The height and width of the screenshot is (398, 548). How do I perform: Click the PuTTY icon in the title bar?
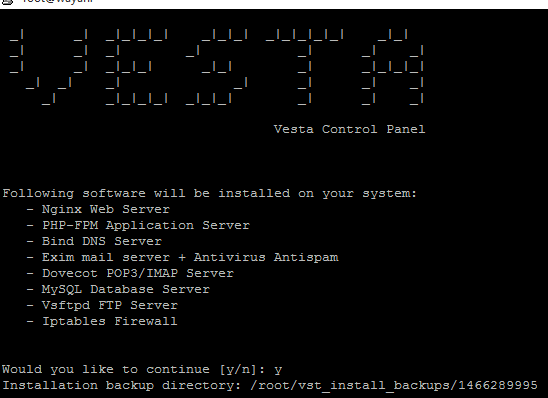[x=6, y=1]
